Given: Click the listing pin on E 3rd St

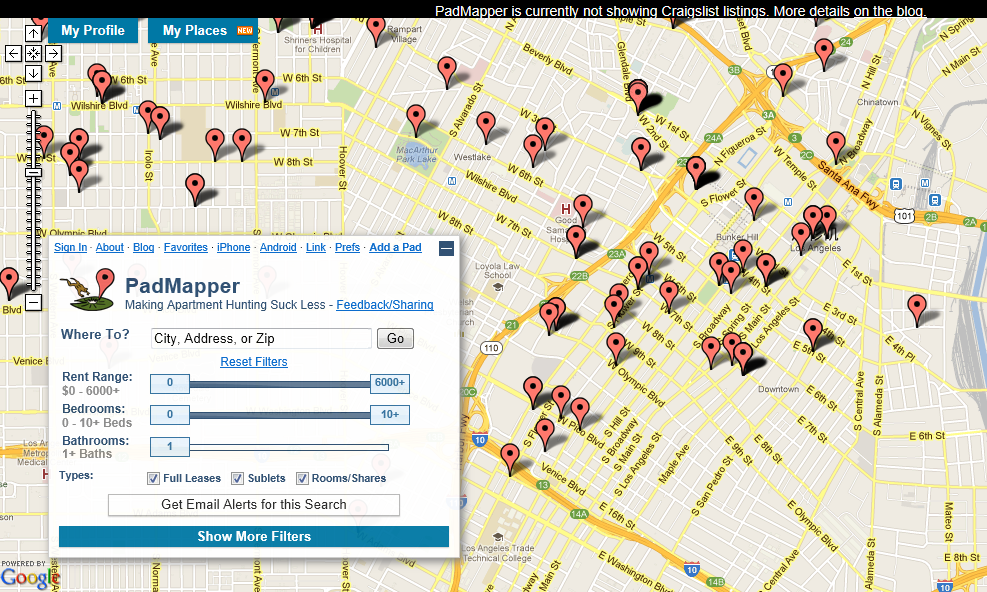Looking at the screenshot, I should [916, 310].
